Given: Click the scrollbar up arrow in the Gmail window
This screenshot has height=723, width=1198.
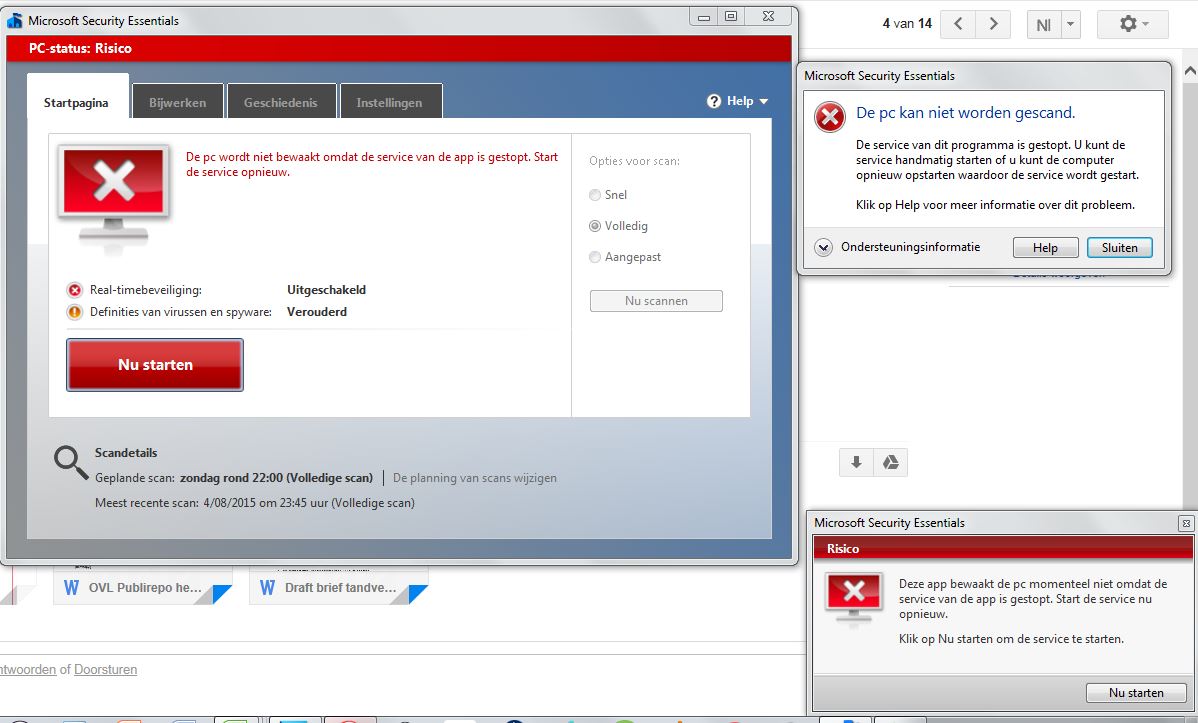Looking at the screenshot, I should coord(1190,71).
